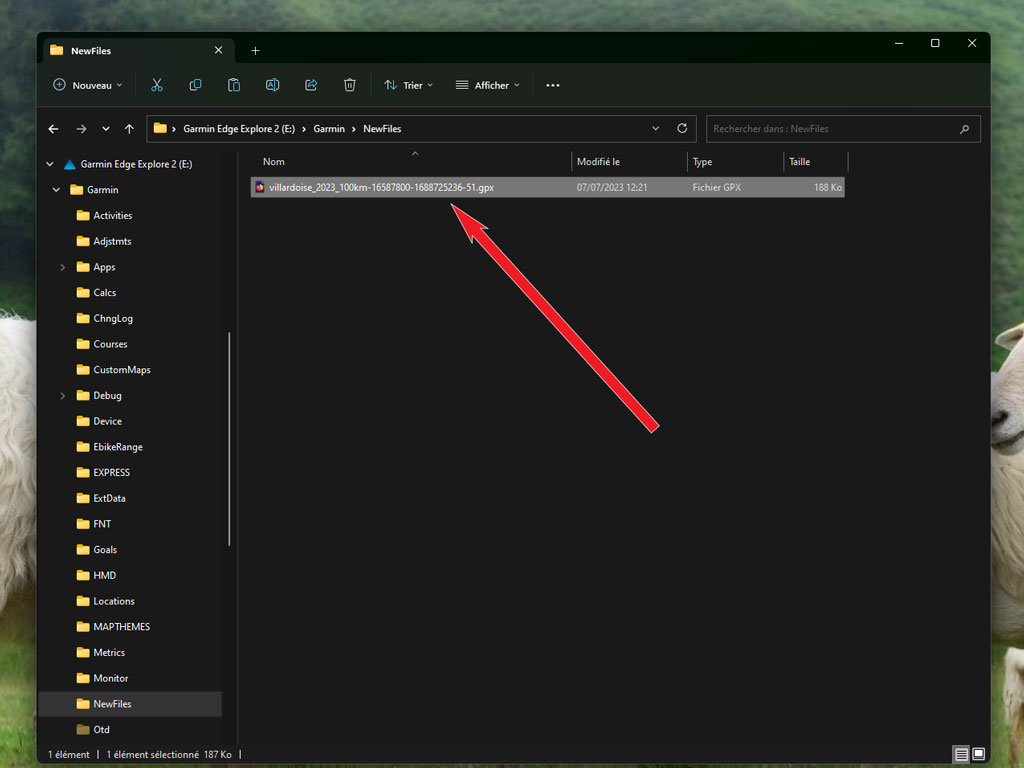Switch to details view in status bar
Image resolution: width=1024 pixels, height=768 pixels.
(961, 754)
